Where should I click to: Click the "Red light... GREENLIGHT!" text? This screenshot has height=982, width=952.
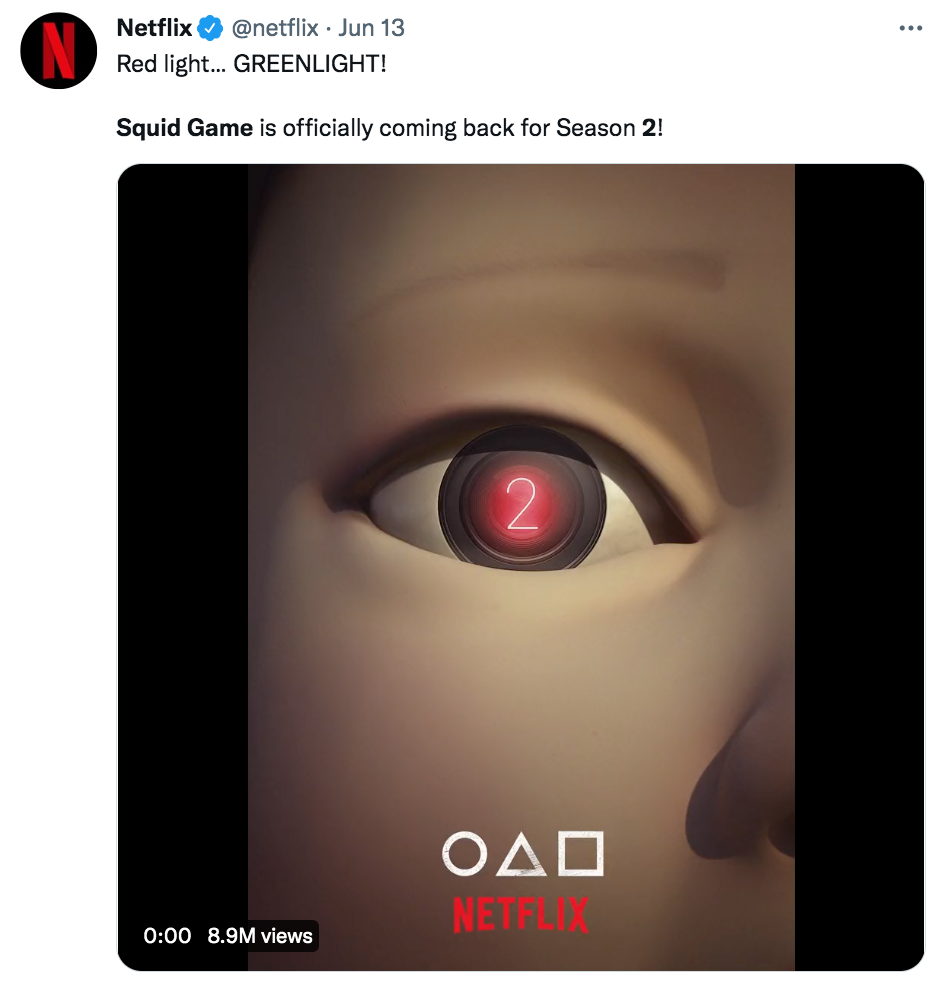pos(251,64)
